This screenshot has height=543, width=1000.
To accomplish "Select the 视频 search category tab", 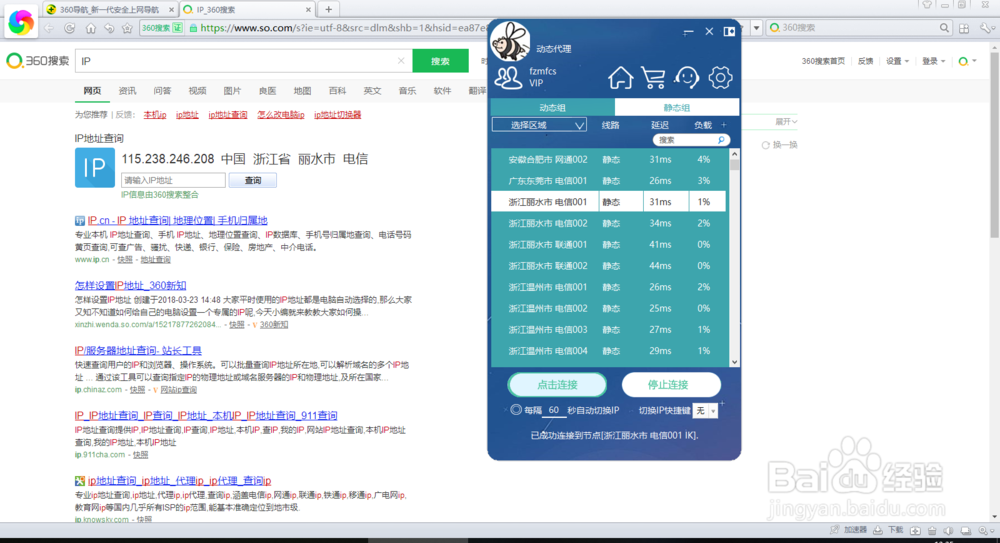I will click(197, 91).
